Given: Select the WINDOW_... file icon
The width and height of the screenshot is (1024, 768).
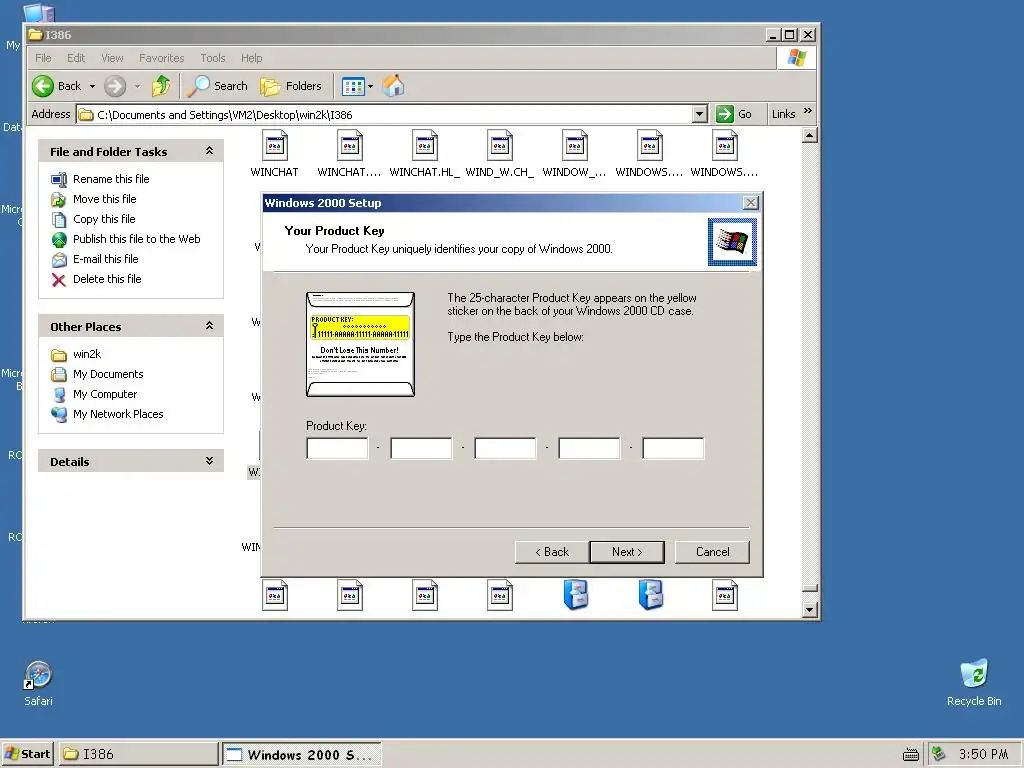Looking at the screenshot, I should (x=575, y=145).
